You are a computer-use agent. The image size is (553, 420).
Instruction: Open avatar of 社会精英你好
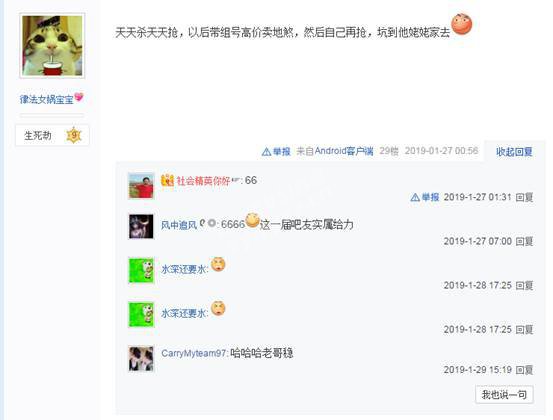click(x=141, y=186)
